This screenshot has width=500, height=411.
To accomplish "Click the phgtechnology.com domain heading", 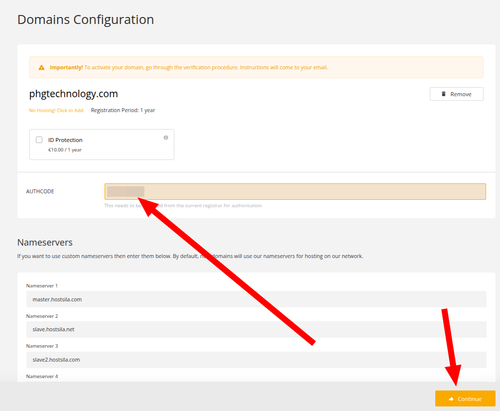I will point(74,94).
